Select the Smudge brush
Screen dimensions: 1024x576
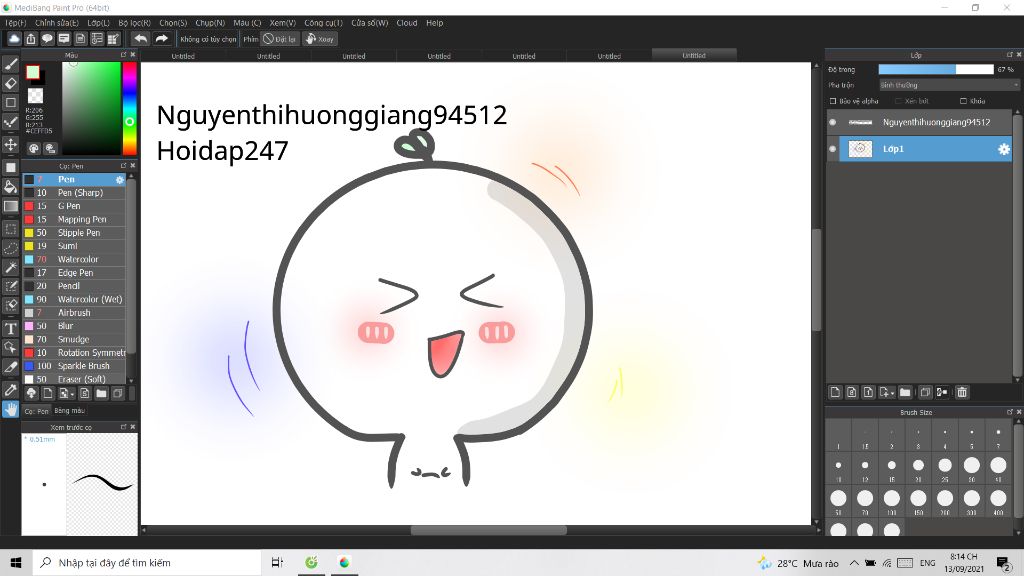[74, 339]
